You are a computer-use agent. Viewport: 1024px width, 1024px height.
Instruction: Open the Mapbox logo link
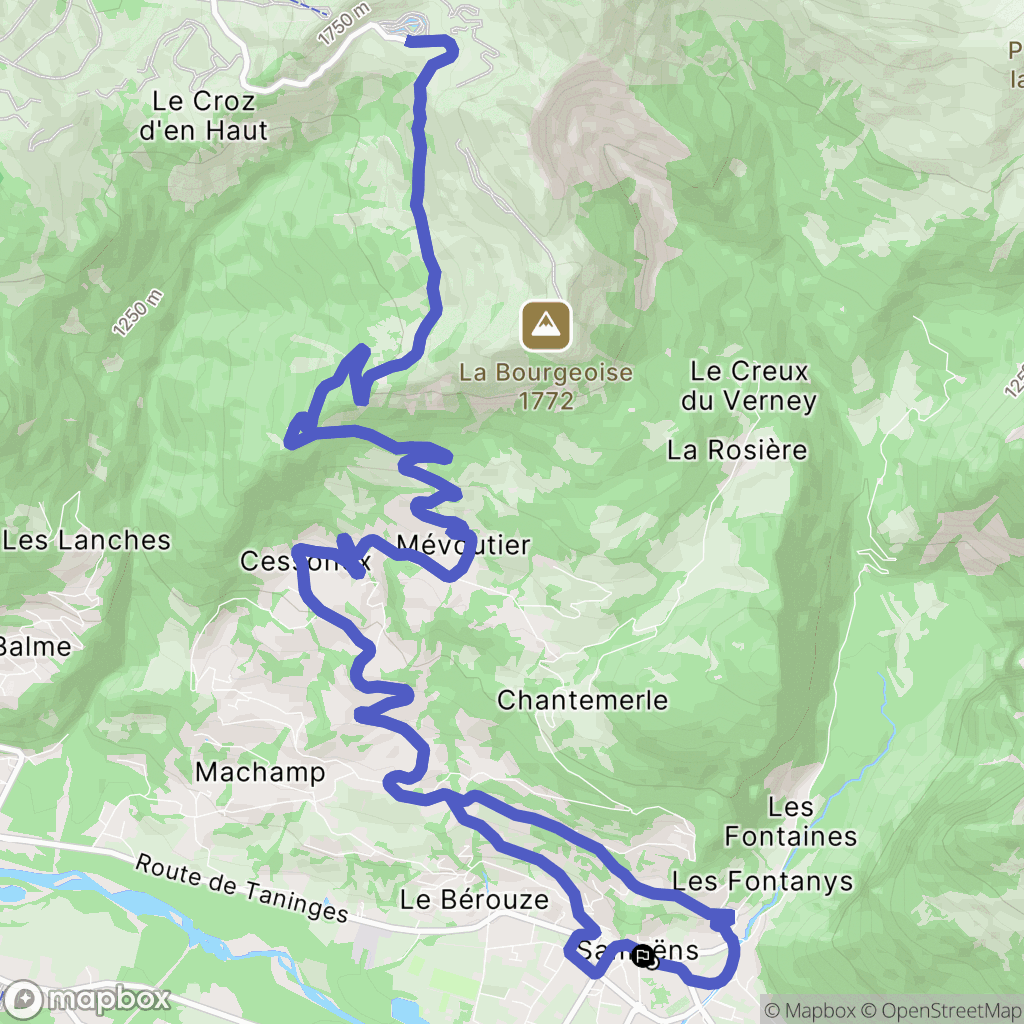coord(88,999)
